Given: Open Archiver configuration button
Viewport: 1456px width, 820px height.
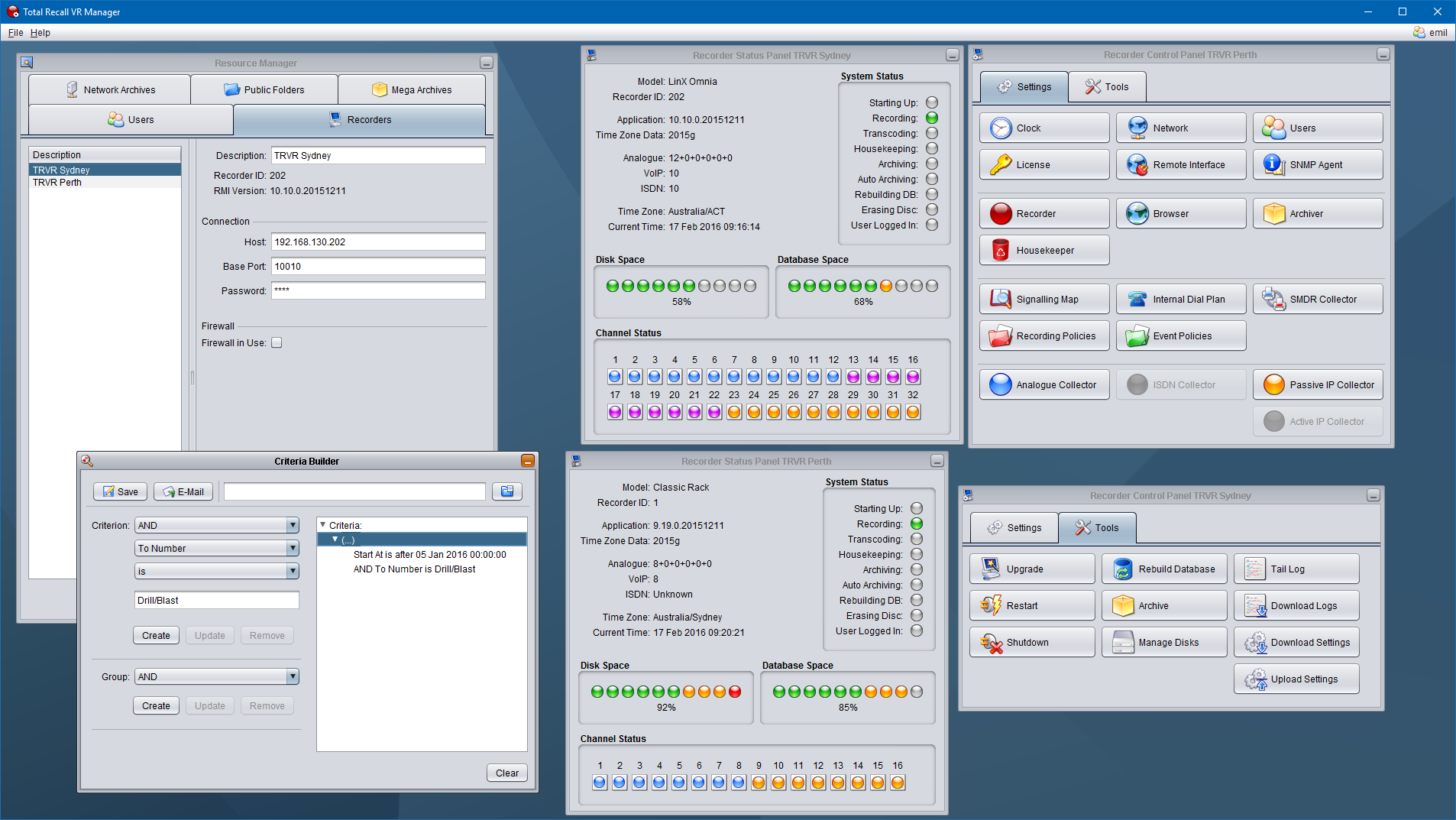Looking at the screenshot, I should [1317, 214].
